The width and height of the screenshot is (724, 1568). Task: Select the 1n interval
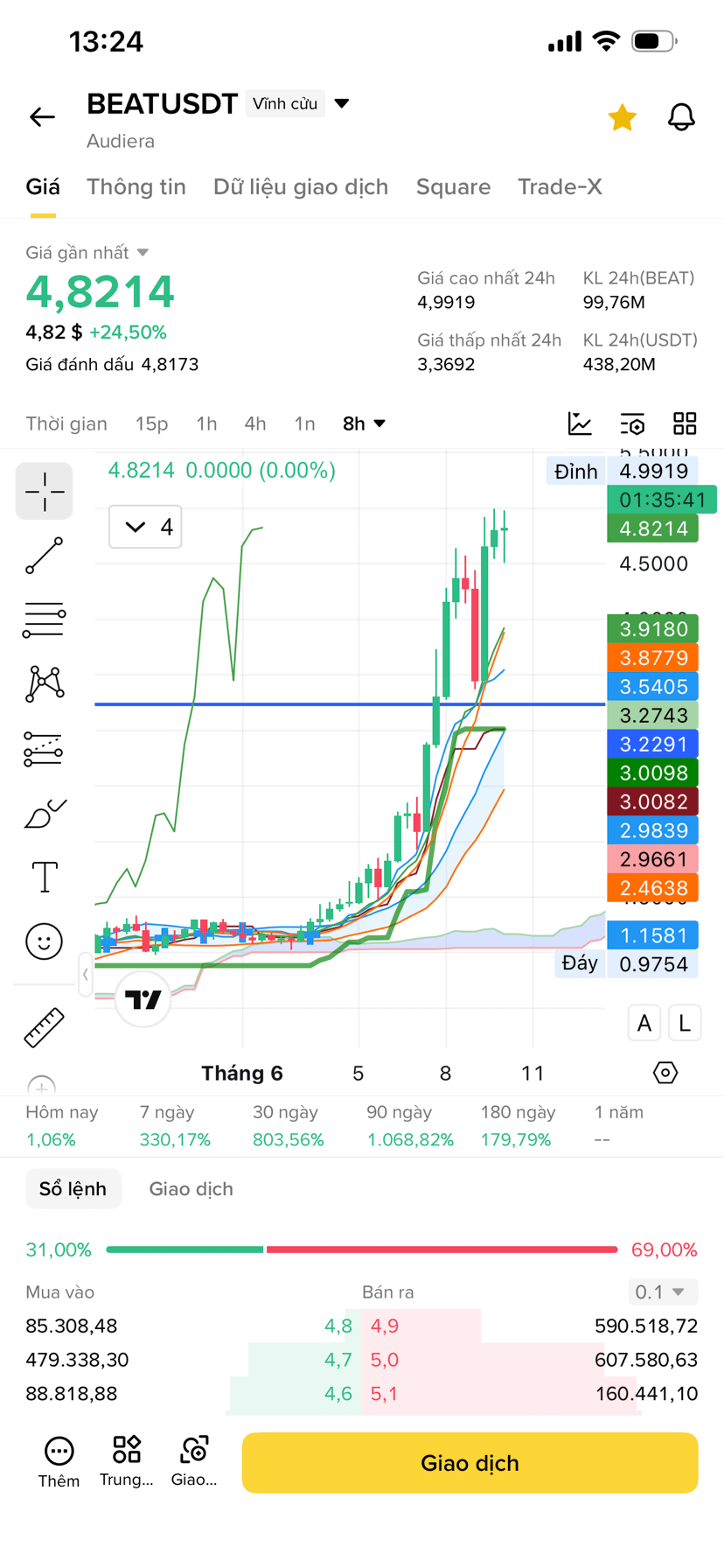pyautogui.click(x=304, y=423)
